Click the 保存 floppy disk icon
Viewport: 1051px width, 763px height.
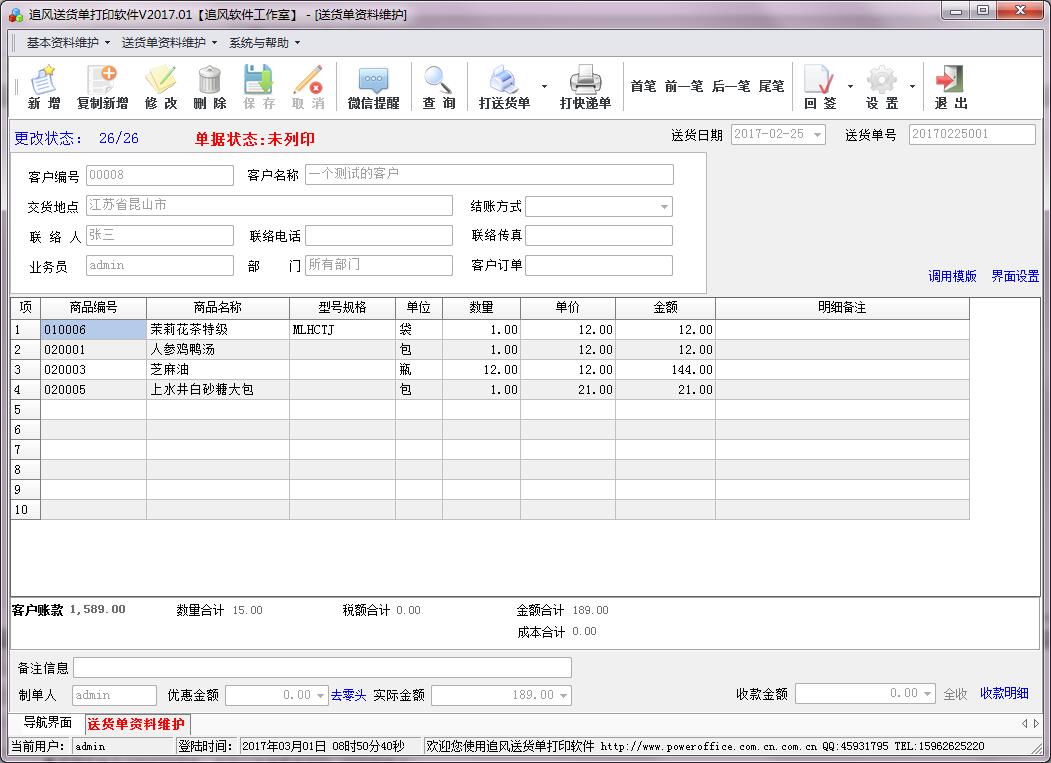tap(259, 86)
